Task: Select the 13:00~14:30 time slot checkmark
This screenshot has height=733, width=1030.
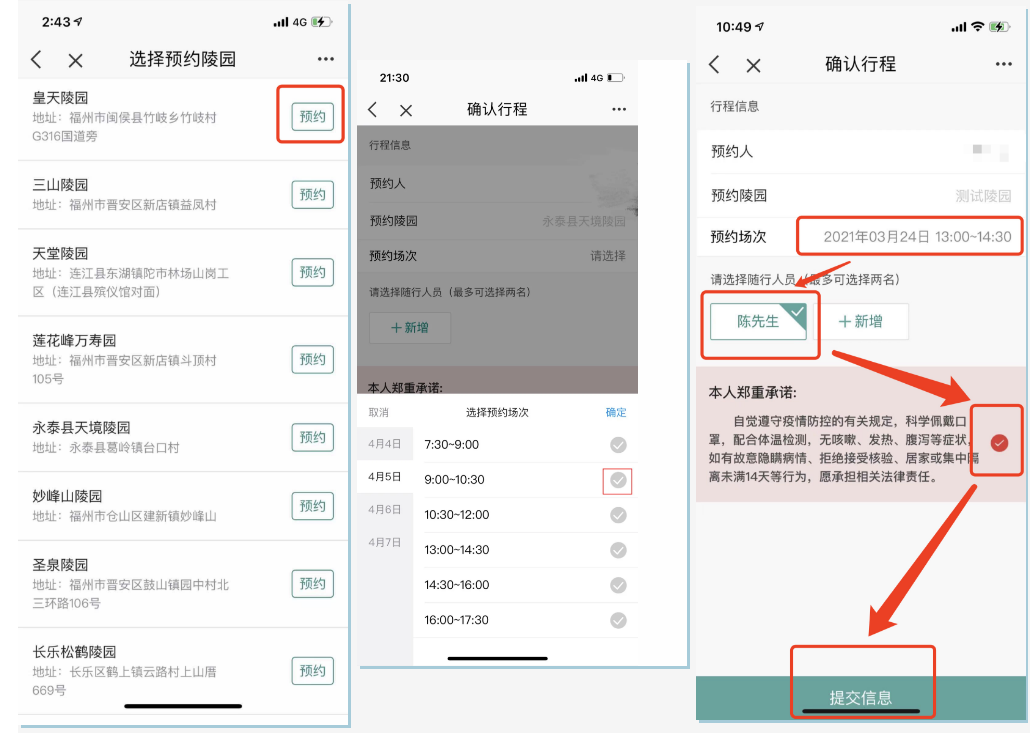Action: [x=618, y=550]
